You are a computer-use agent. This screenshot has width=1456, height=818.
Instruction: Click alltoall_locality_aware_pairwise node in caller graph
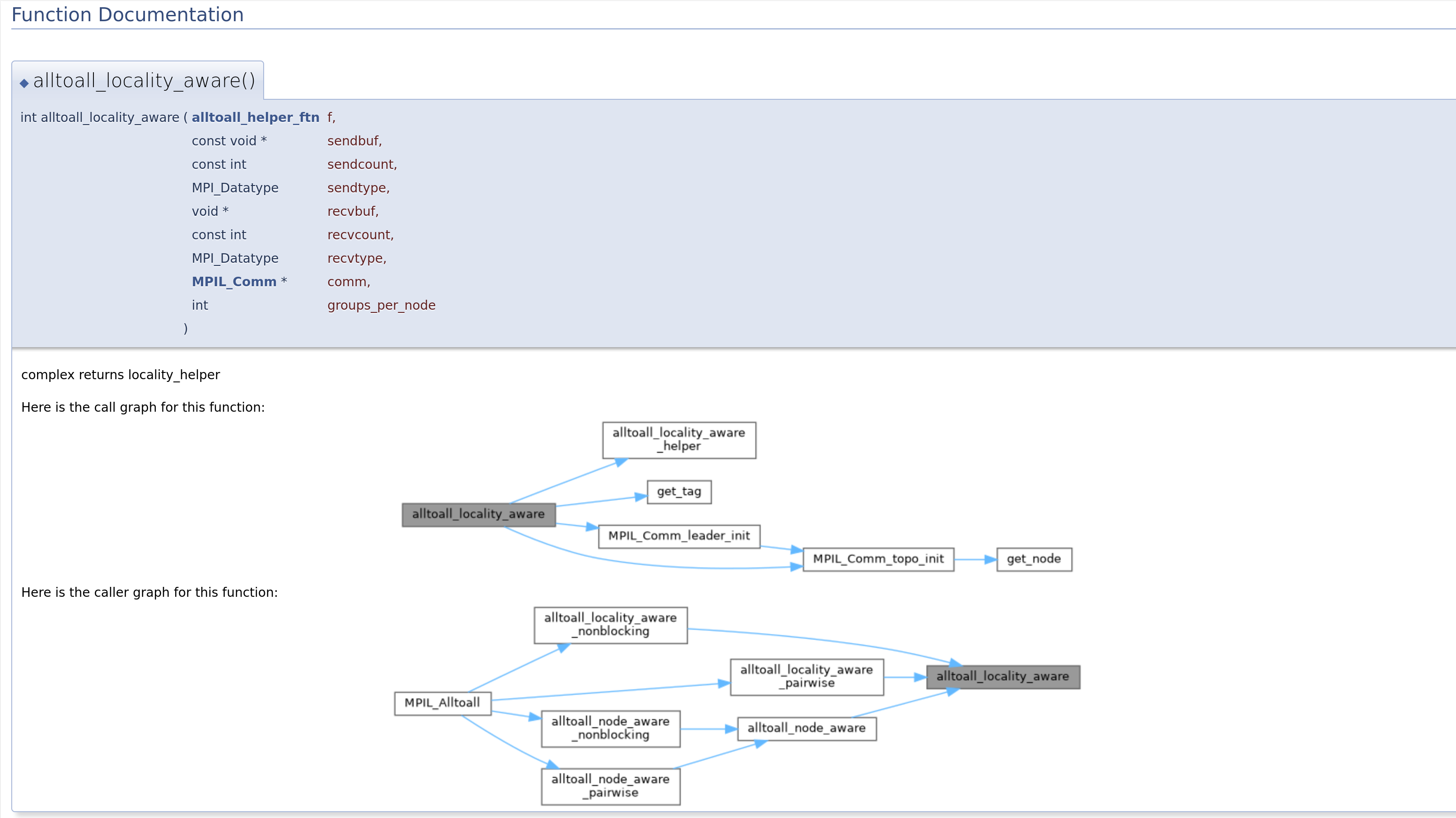pos(807,677)
